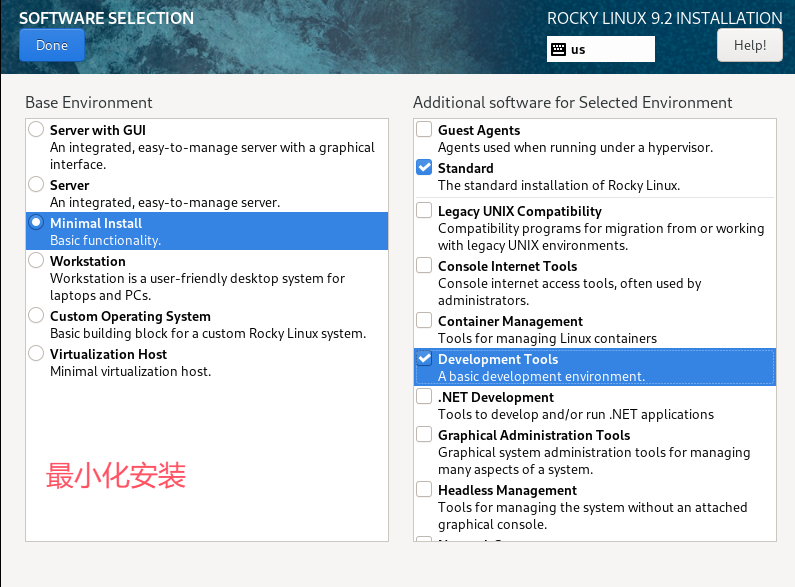Enable Legacy UNIX Compatibility checkbox
The height and width of the screenshot is (587, 795).
click(x=424, y=210)
